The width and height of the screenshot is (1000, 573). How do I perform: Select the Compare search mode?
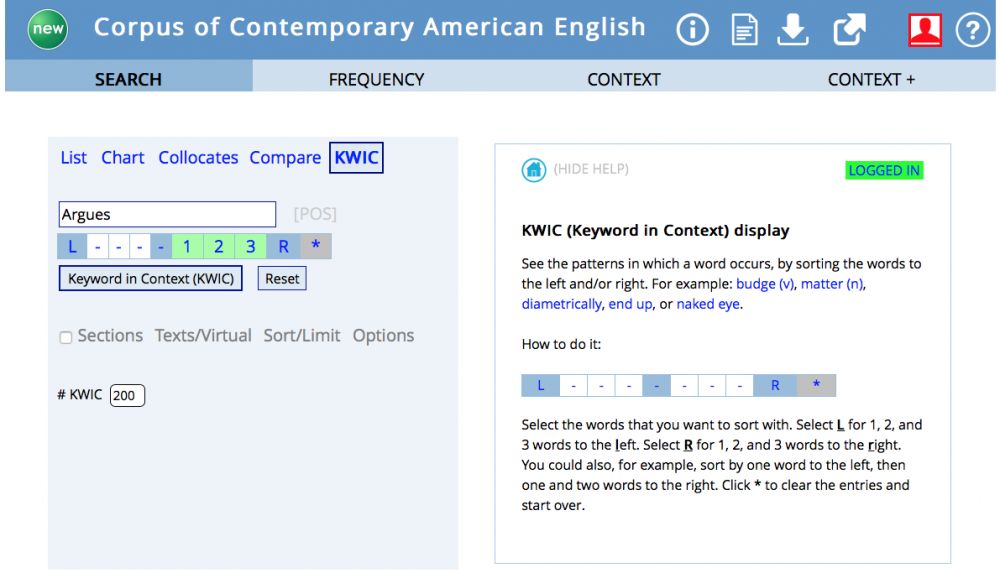[284, 158]
